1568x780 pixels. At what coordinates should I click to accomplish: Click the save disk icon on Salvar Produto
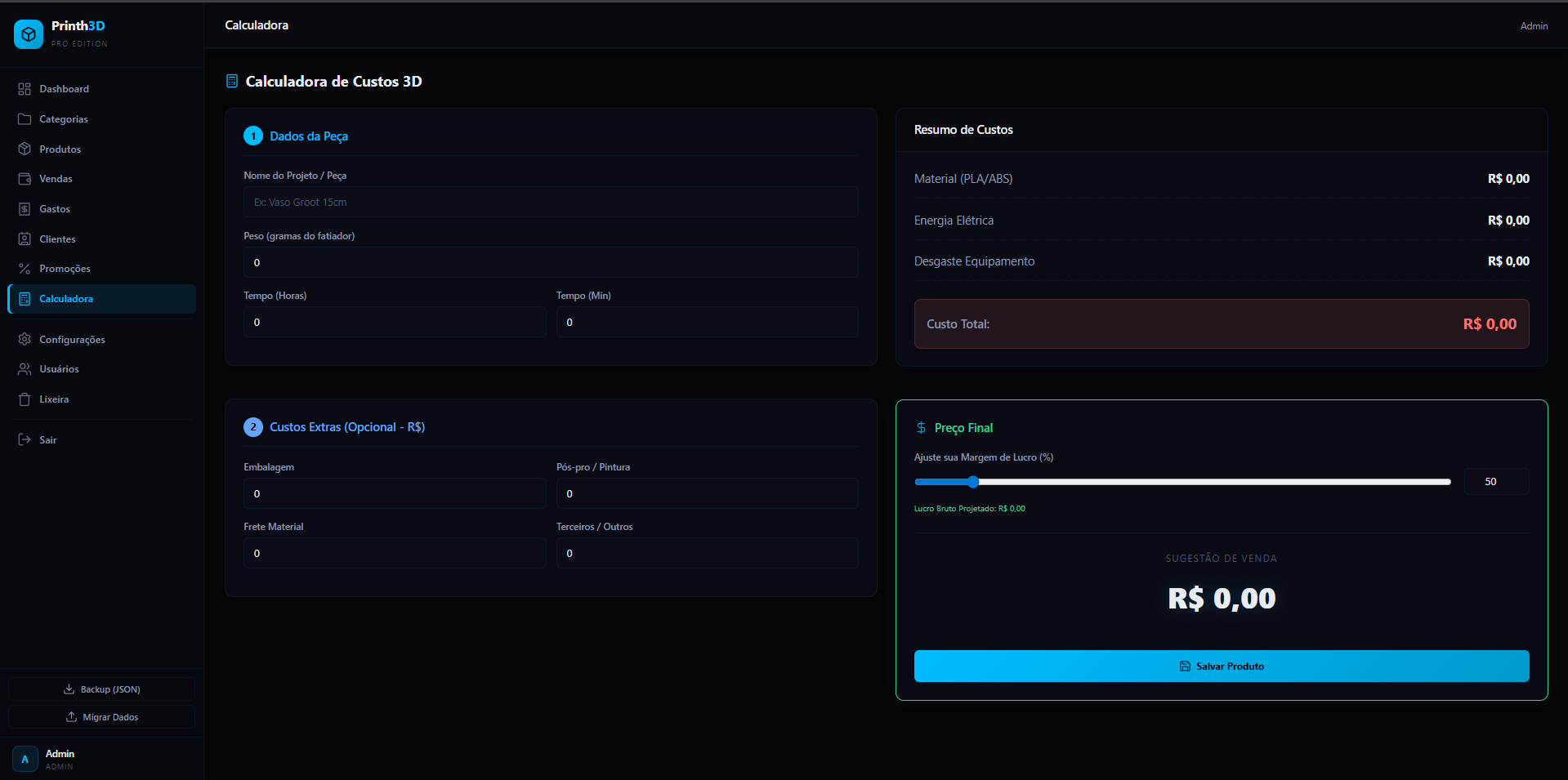[x=1186, y=666]
